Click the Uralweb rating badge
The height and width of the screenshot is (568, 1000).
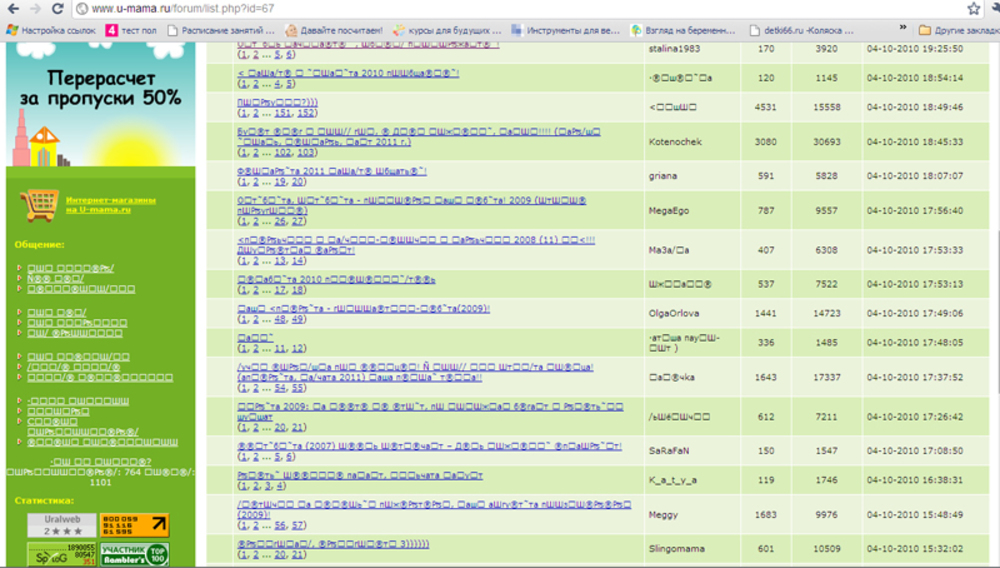(x=61, y=525)
